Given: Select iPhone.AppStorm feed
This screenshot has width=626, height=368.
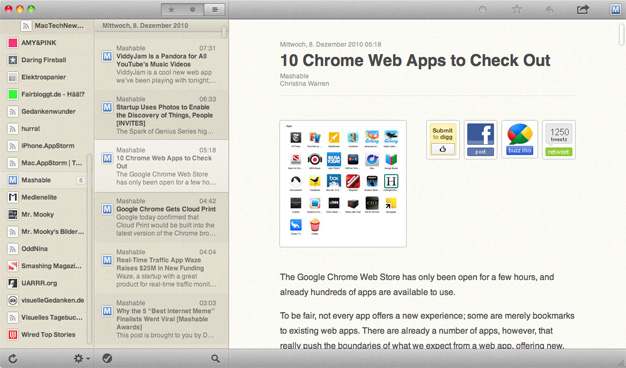Looking at the screenshot, I should (47, 146).
